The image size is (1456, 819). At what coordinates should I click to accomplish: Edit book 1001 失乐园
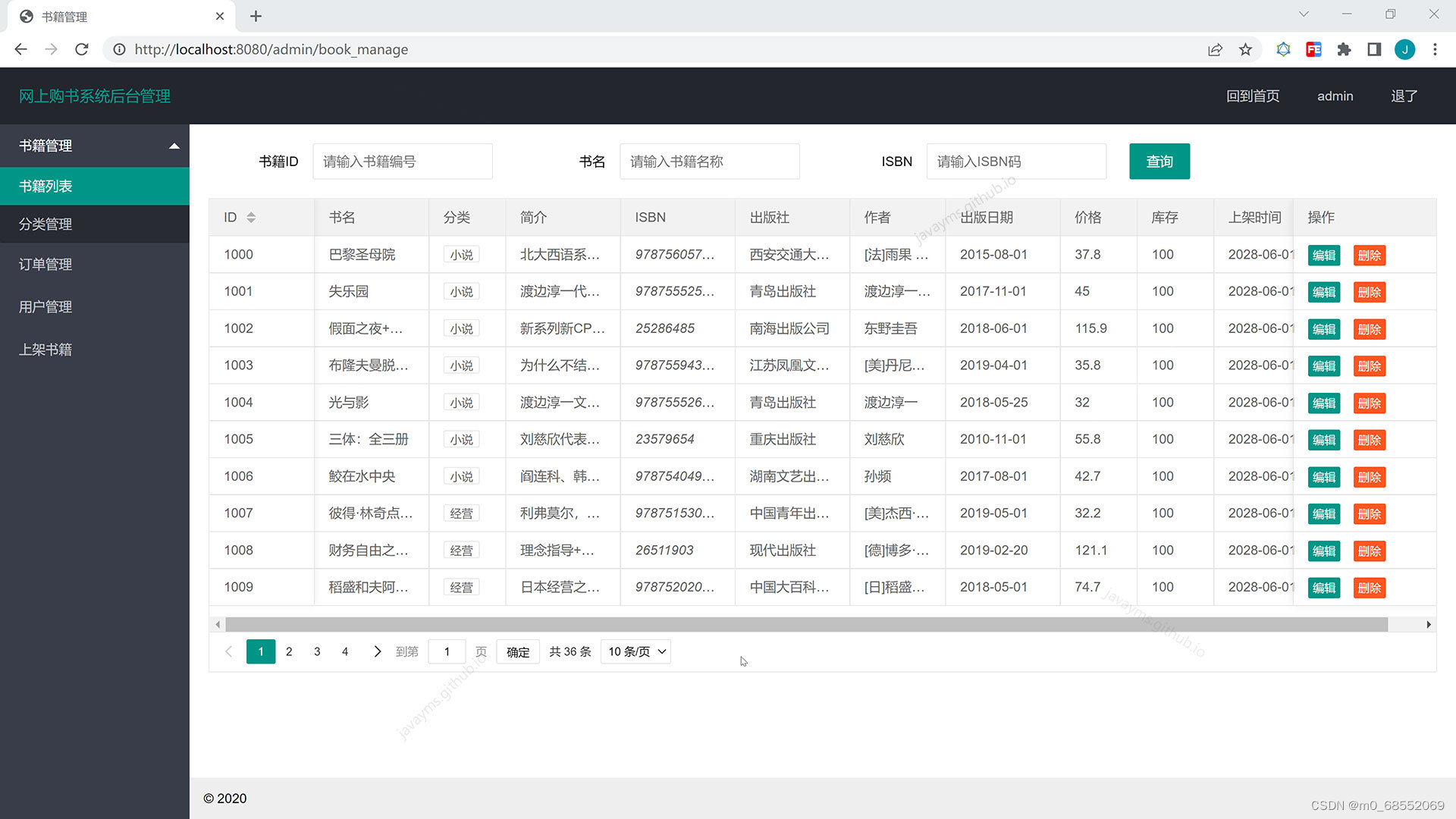click(x=1324, y=293)
